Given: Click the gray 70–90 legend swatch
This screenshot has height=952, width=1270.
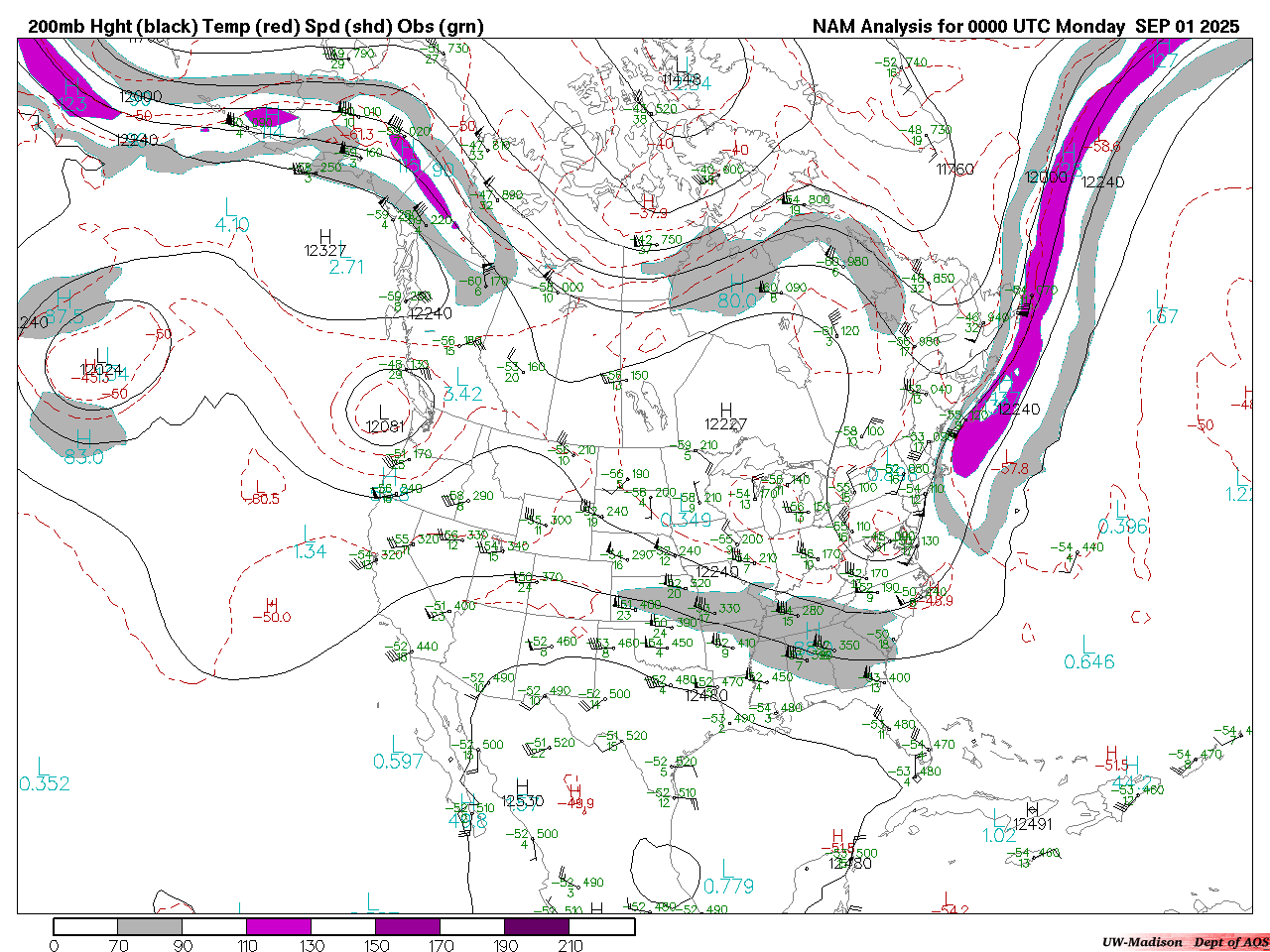Looking at the screenshot, I should (x=150, y=926).
